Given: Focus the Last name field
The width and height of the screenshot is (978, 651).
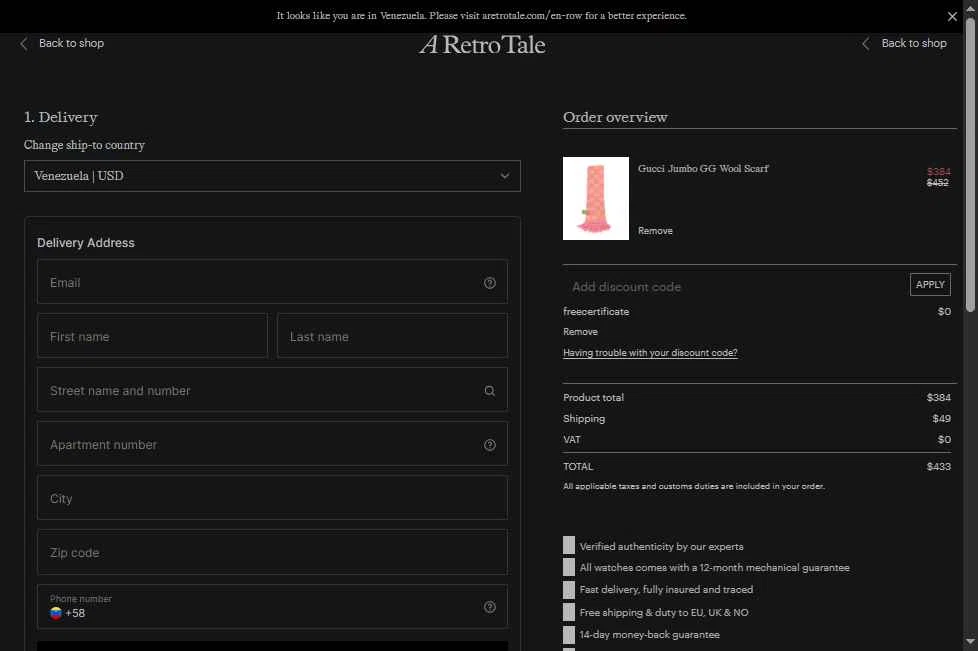Looking at the screenshot, I should tap(392, 336).
